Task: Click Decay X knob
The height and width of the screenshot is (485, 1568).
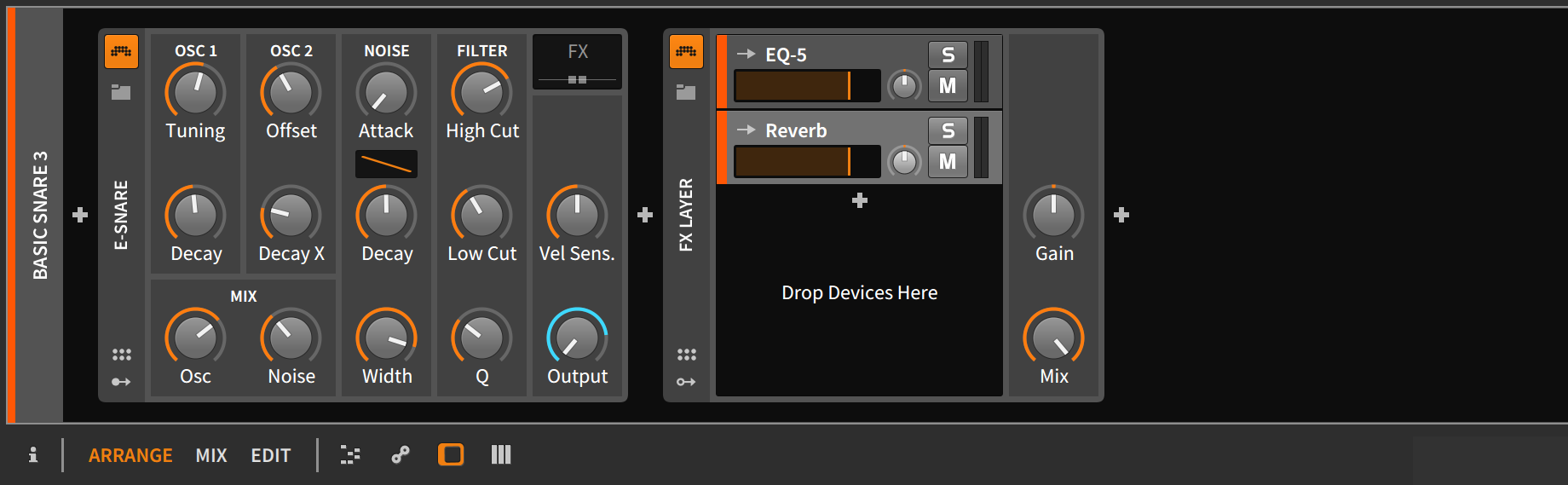Action: pos(291,216)
